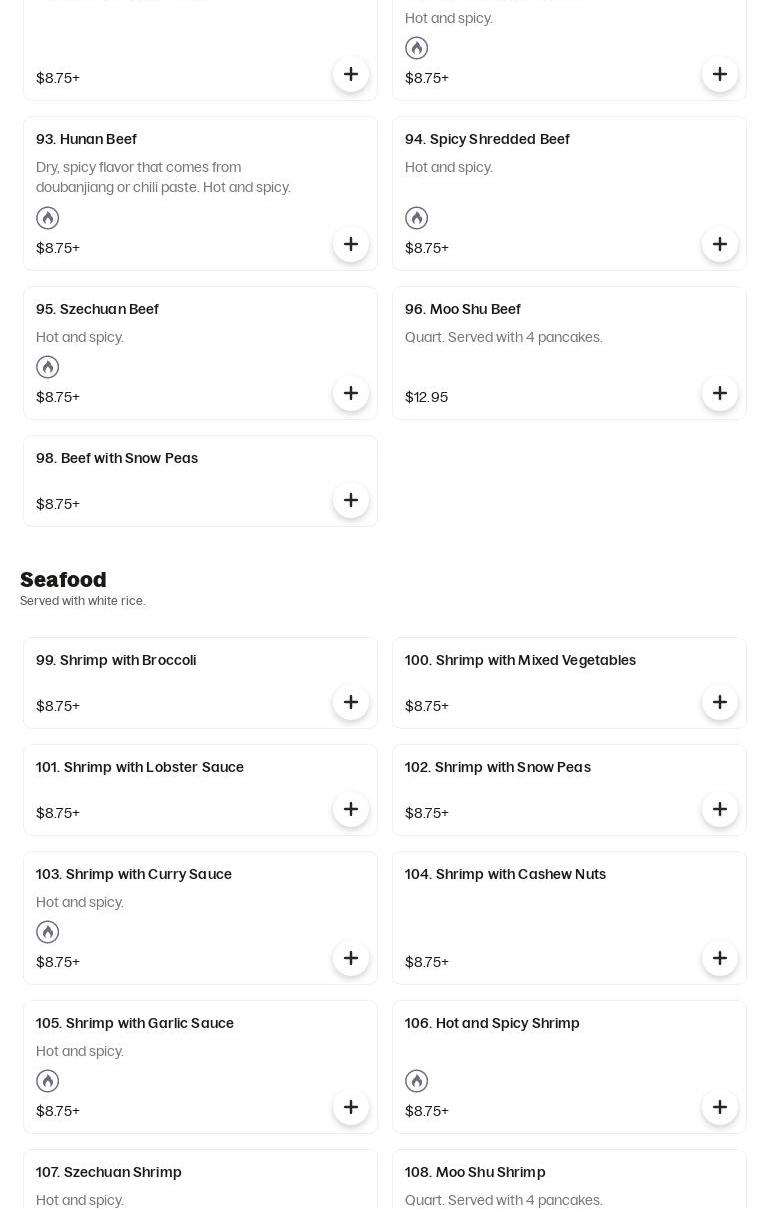Click plus button for 95. Szechuan Beef

[351, 393]
